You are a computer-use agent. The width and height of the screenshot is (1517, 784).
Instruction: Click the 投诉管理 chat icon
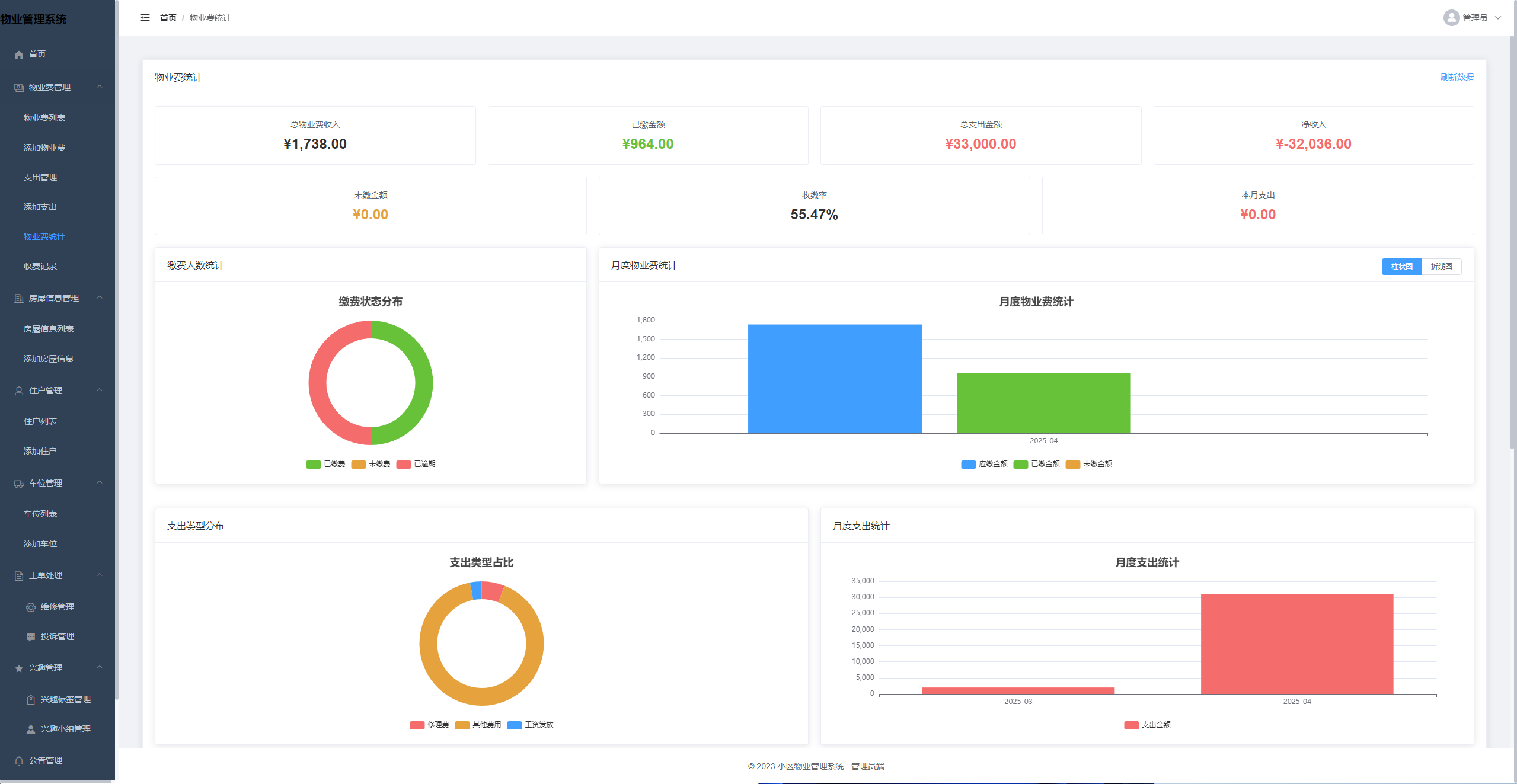[31, 637]
